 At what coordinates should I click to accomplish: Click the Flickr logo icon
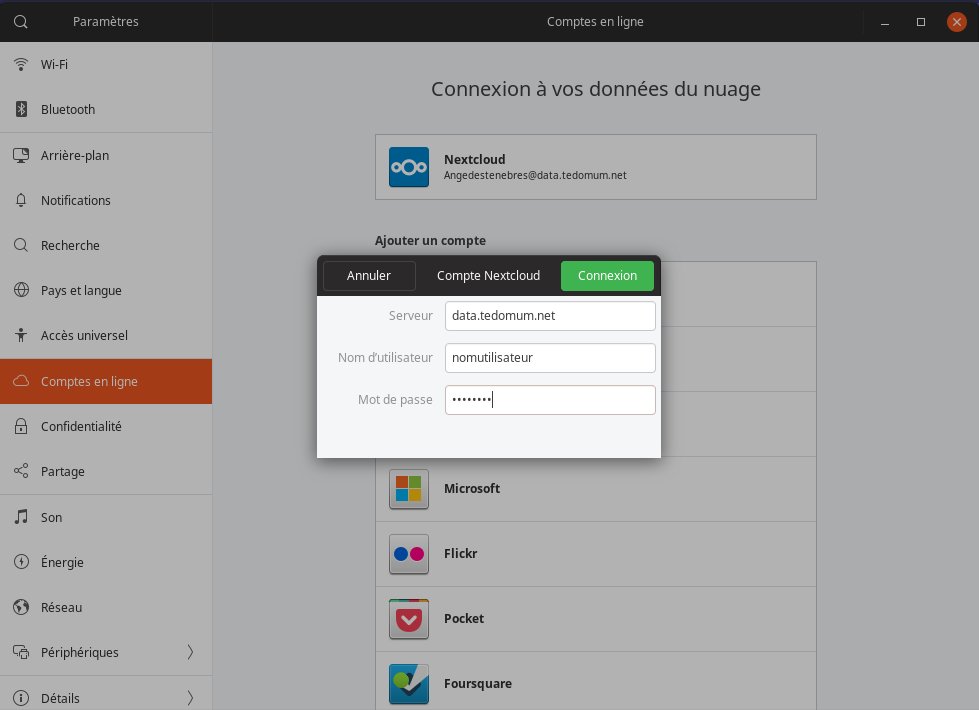(408, 554)
